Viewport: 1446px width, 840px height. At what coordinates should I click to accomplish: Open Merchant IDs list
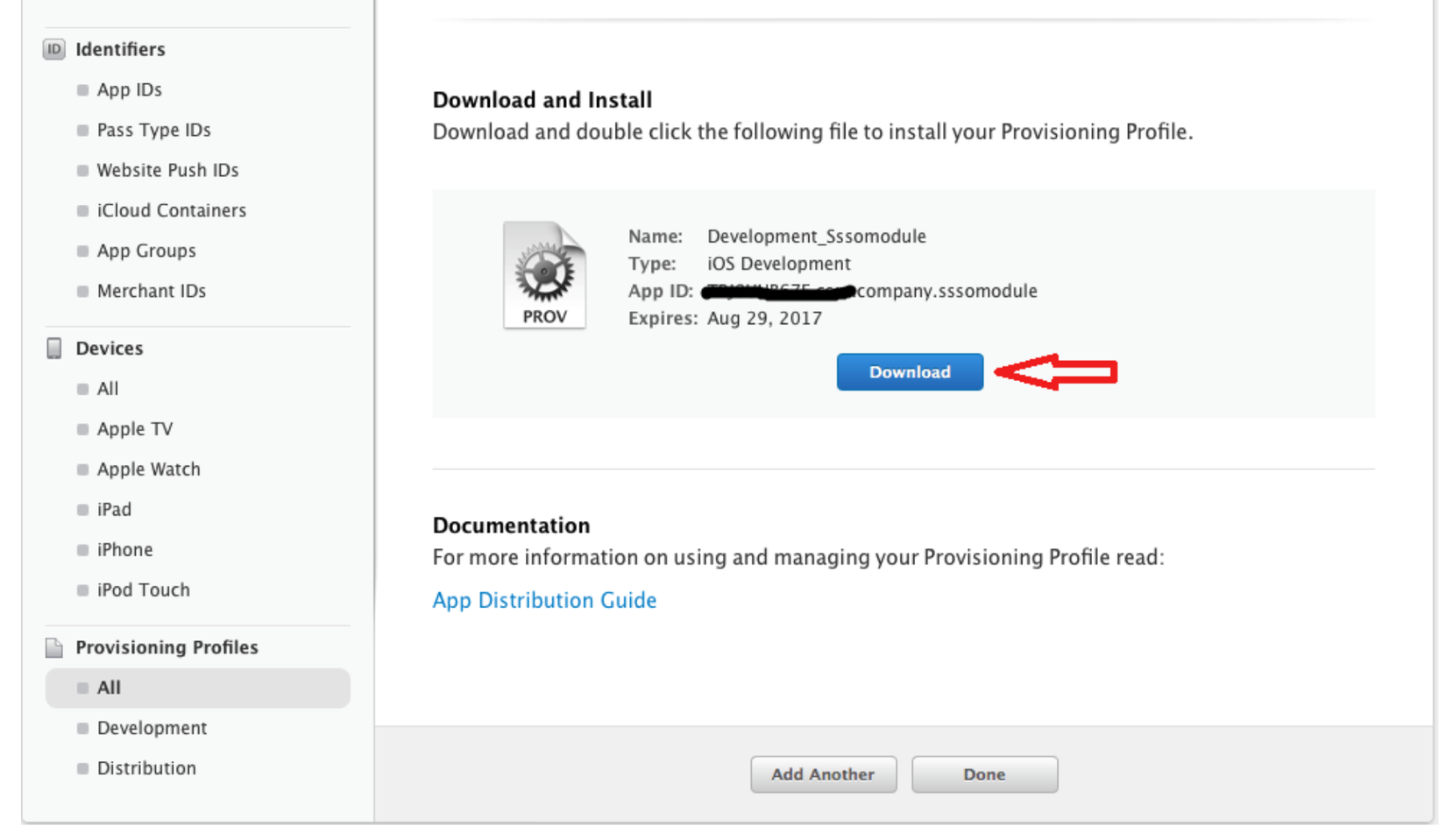point(151,292)
